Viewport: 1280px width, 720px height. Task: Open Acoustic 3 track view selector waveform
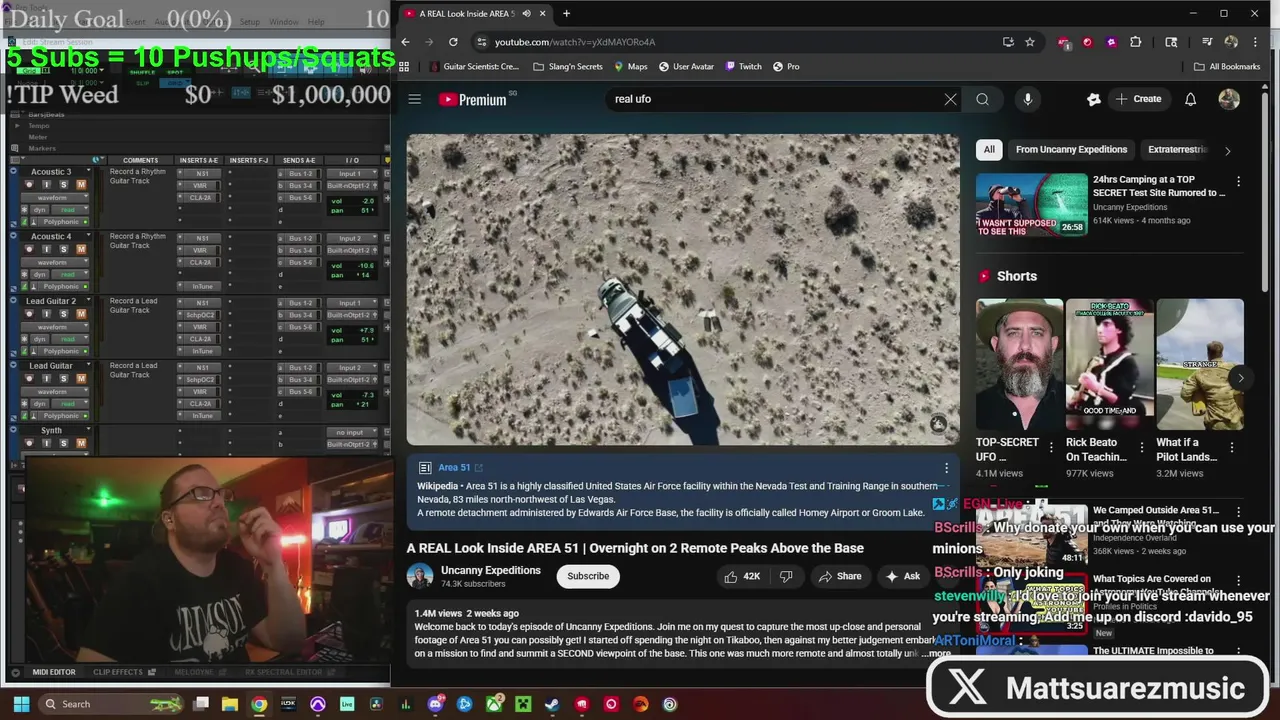point(55,198)
